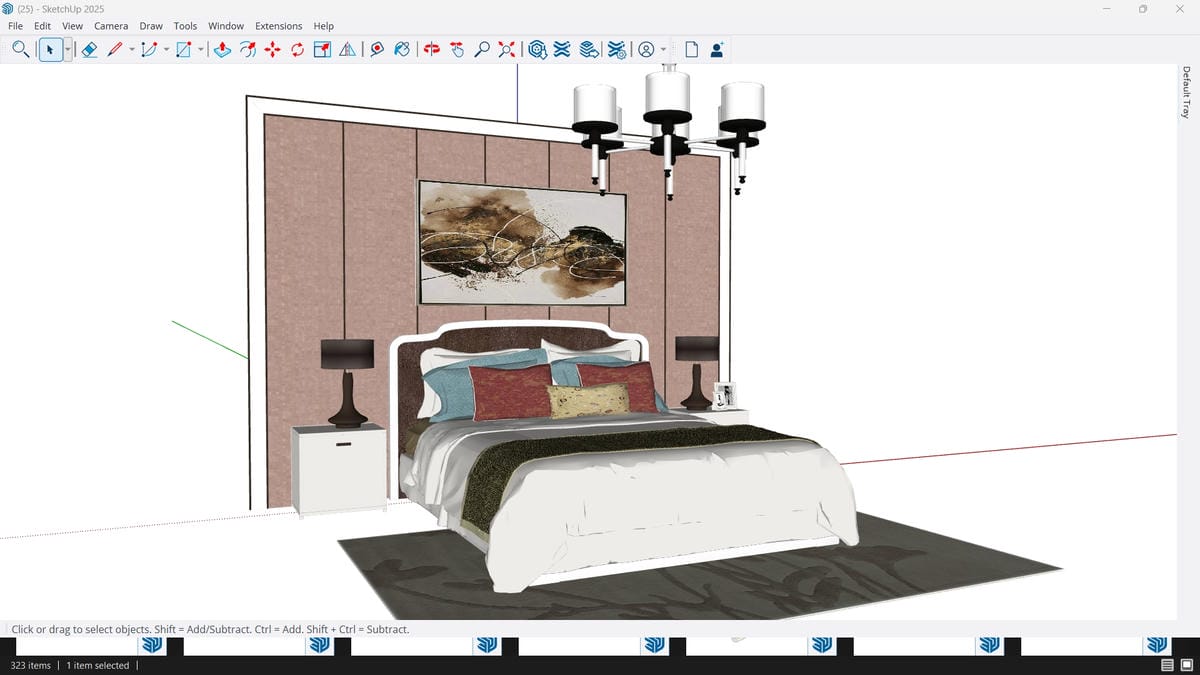The height and width of the screenshot is (675, 1200).
Task: Click the abstract painting above the bed
Action: pos(522,243)
